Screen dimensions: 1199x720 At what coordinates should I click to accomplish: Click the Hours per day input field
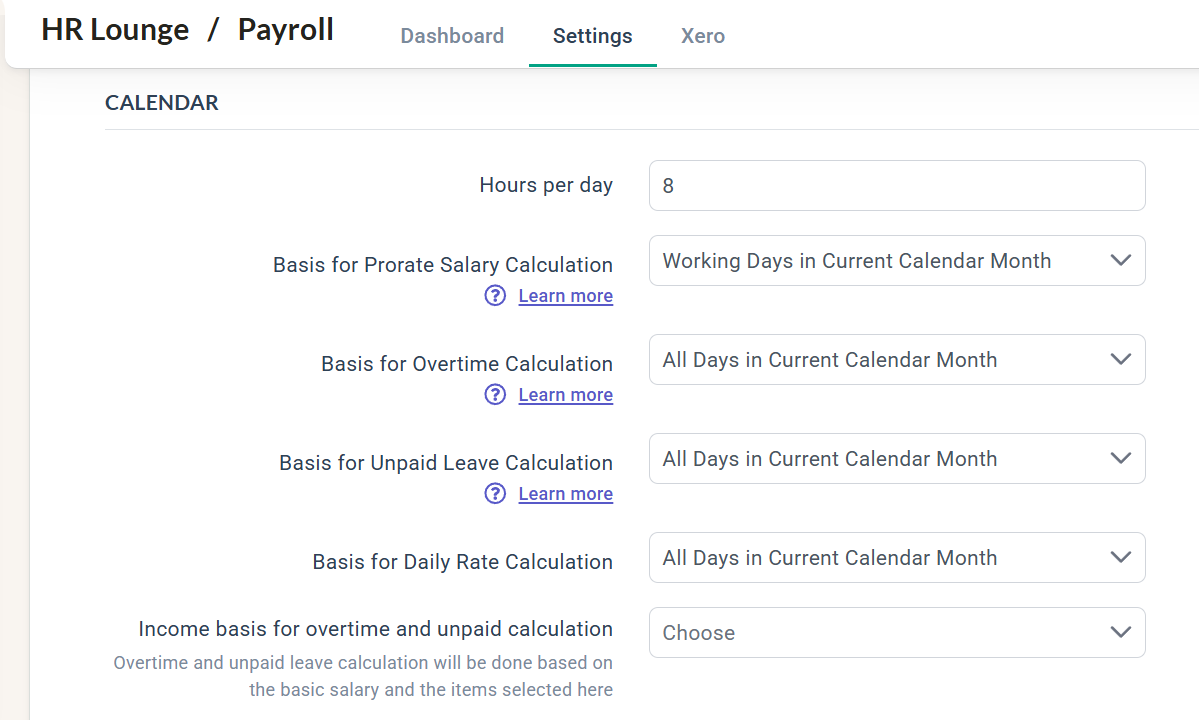897,185
